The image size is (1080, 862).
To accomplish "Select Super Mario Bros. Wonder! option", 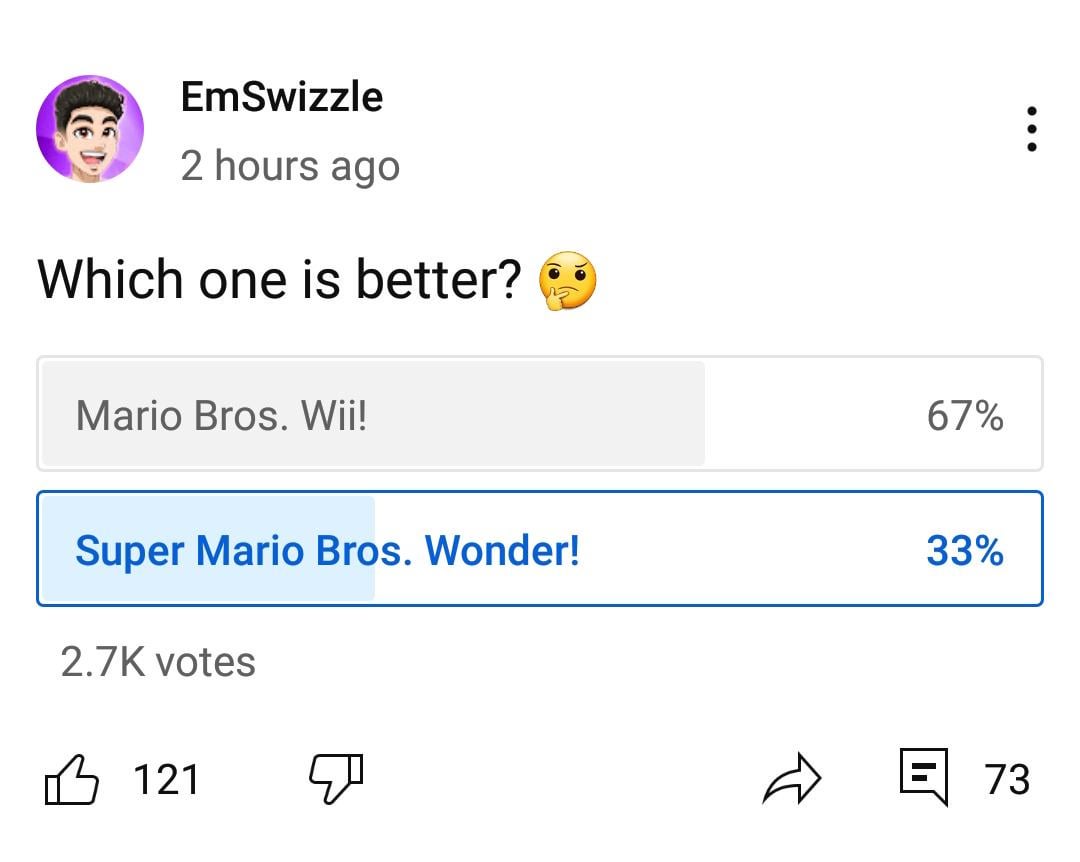I will 327,550.
